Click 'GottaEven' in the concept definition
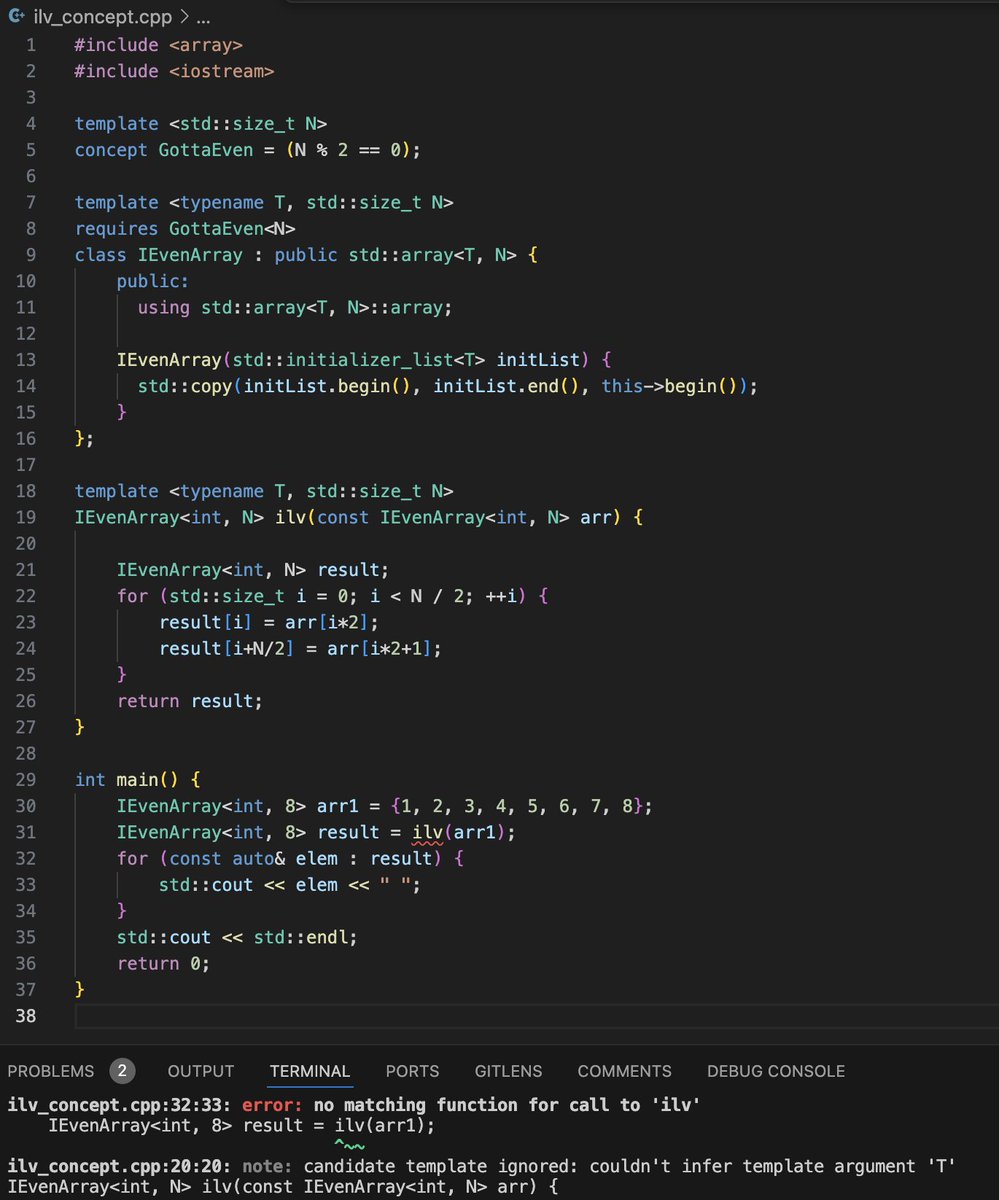Image resolution: width=999 pixels, height=1200 pixels. point(206,150)
